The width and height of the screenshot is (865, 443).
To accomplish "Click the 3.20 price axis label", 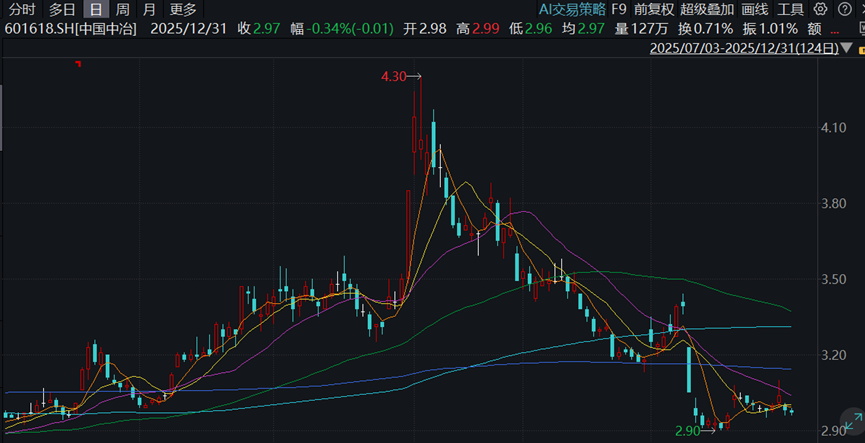I will pos(834,355).
